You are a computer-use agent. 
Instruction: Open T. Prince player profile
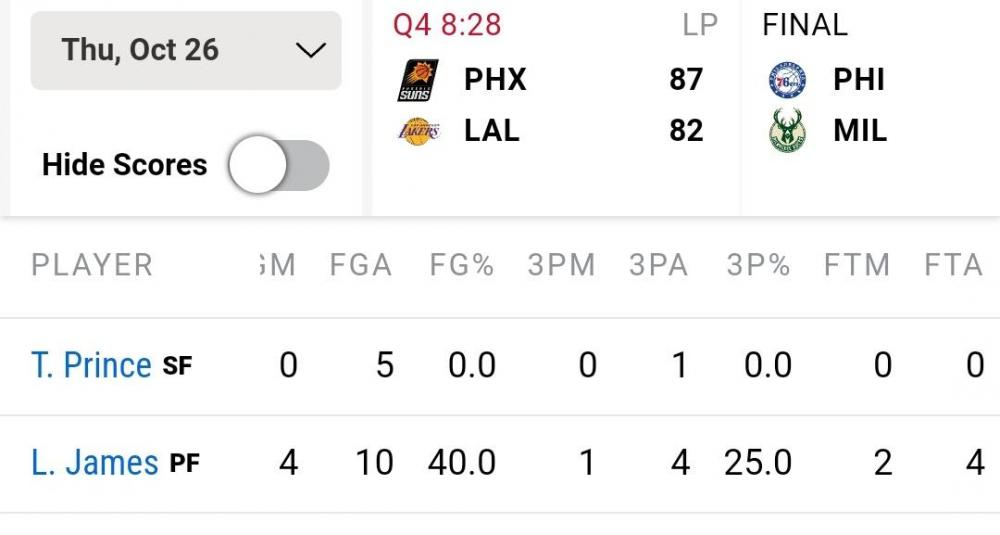coord(91,366)
